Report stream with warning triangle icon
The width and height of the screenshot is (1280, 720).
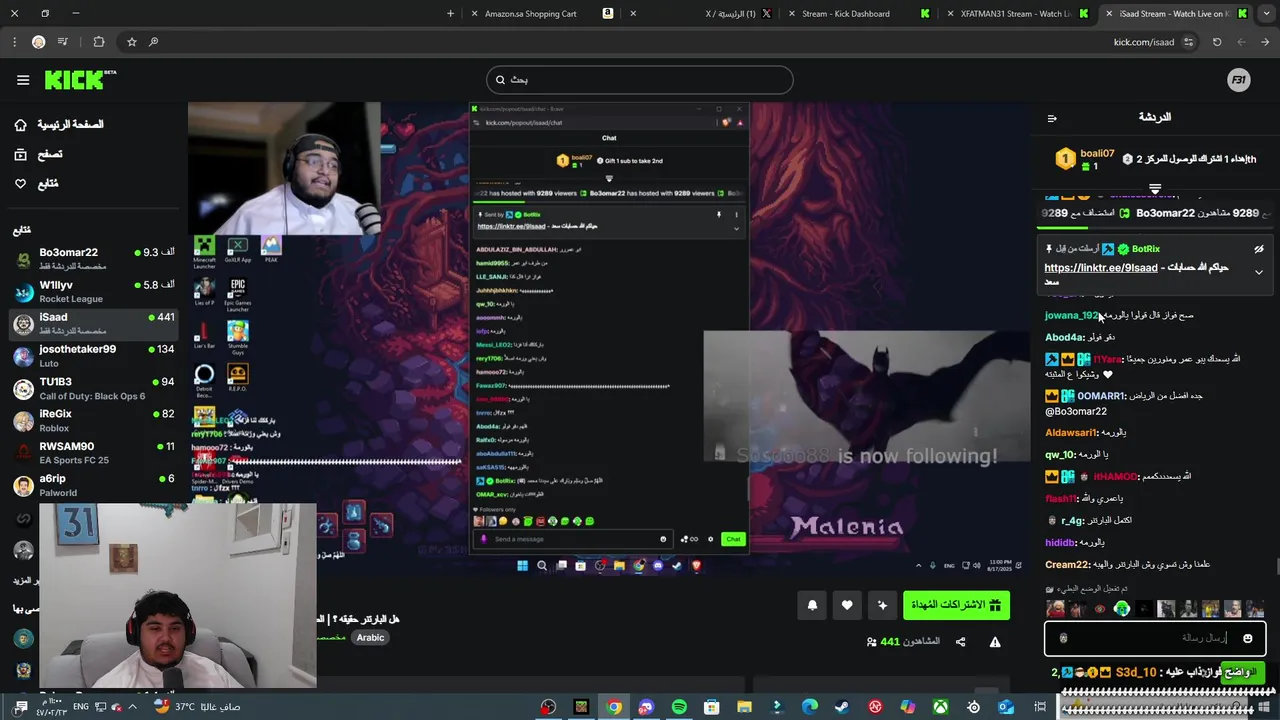coord(995,642)
